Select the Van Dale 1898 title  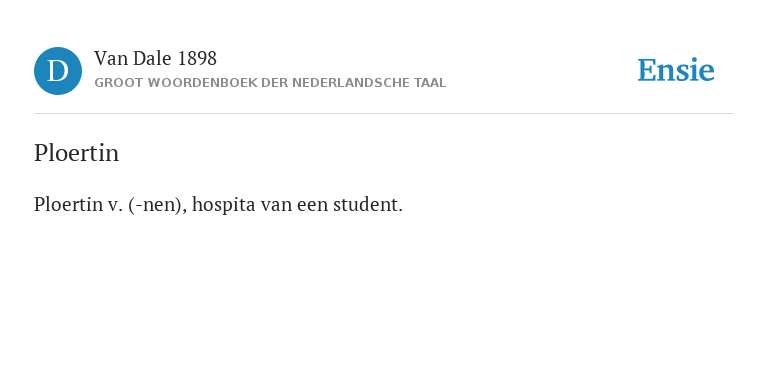(x=155, y=59)
